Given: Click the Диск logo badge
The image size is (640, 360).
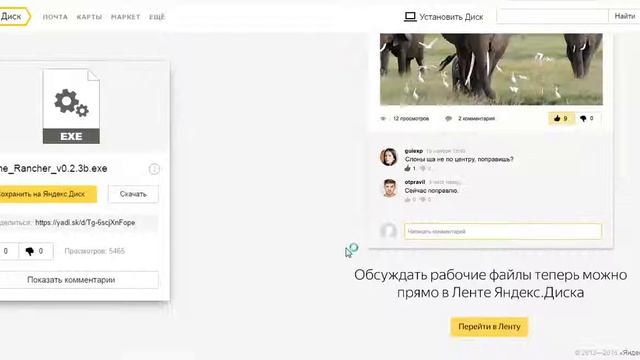Looking at the screenshot, I should (x=14, y=17).
